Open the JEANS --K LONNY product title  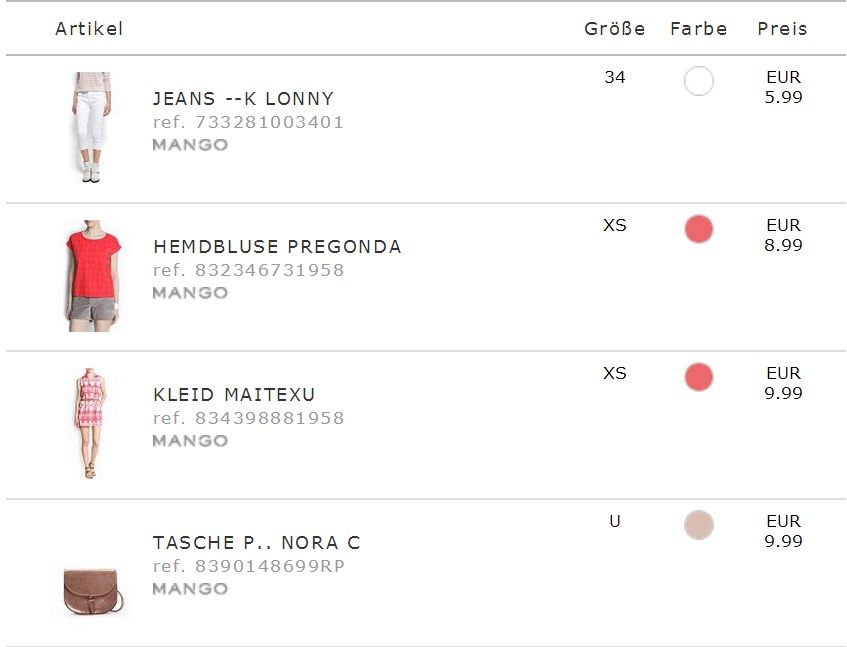click(x=243, y=99)
